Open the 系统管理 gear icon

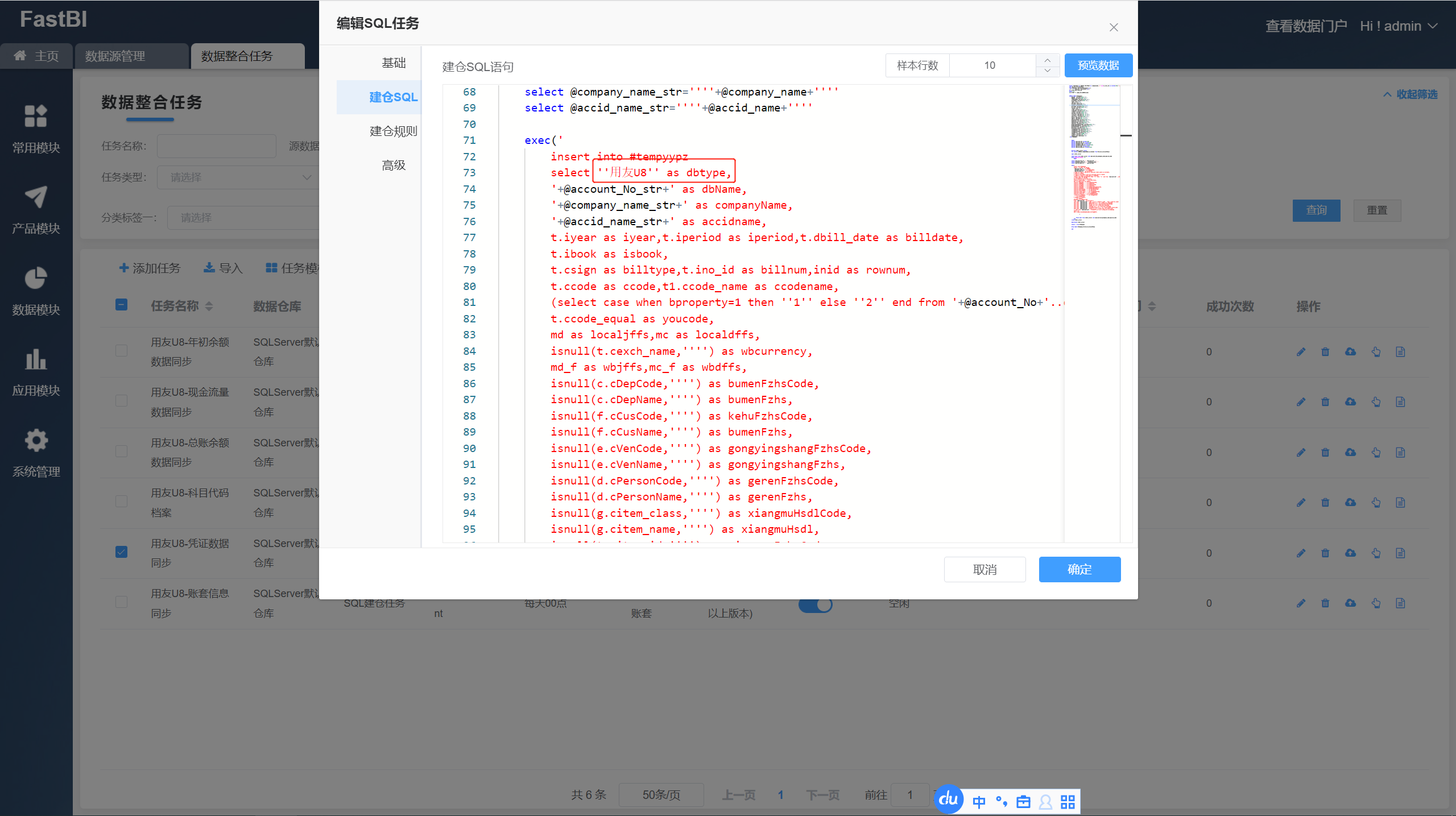(x=36, y=441)
